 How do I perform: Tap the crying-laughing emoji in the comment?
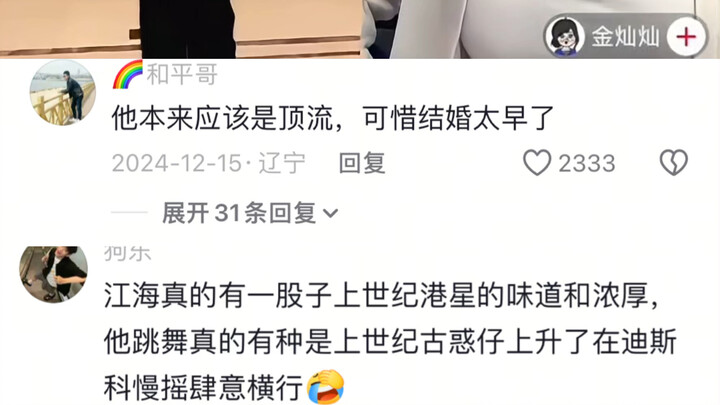coord(326,387)
